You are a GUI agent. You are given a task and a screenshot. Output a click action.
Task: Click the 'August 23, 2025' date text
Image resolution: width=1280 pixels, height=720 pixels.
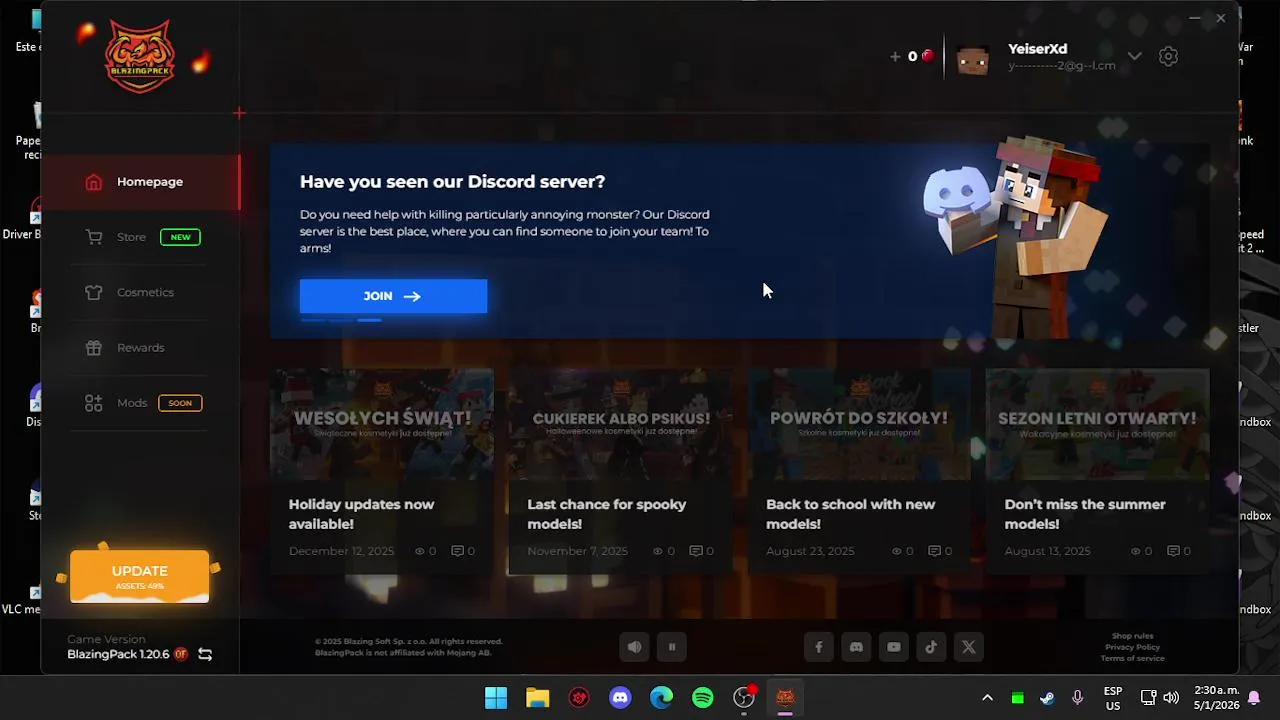click(810, 551)
